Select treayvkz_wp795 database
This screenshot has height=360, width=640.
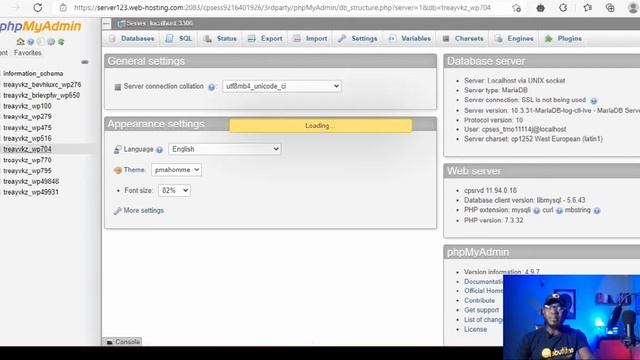click(27, 171)
